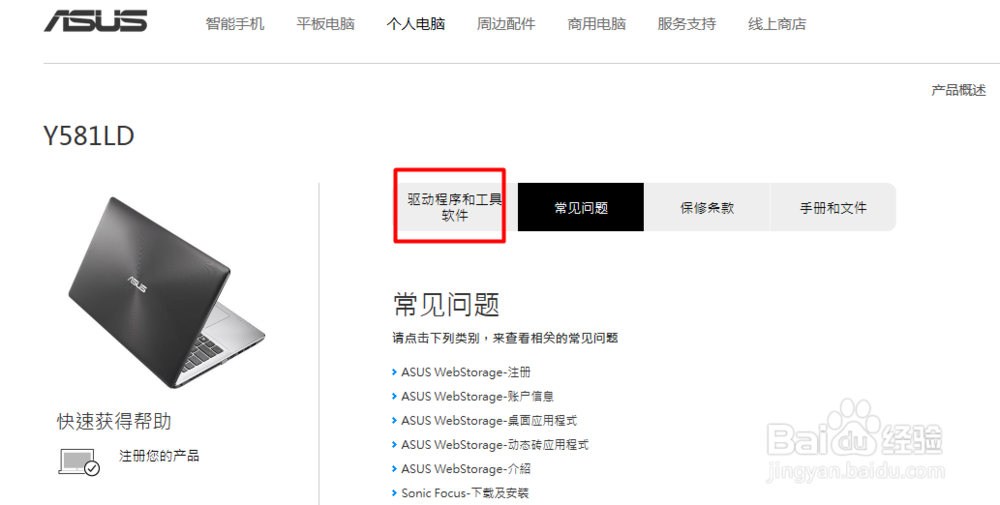Open the 手册和文件 tab
1000x505 pixels.
point(833,207)
